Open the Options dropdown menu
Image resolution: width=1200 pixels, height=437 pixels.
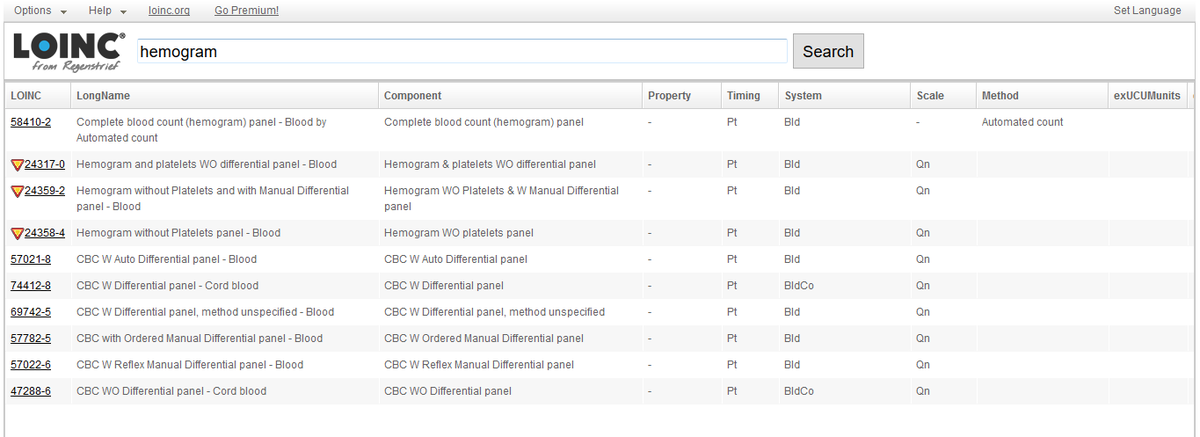pos(41,10)
